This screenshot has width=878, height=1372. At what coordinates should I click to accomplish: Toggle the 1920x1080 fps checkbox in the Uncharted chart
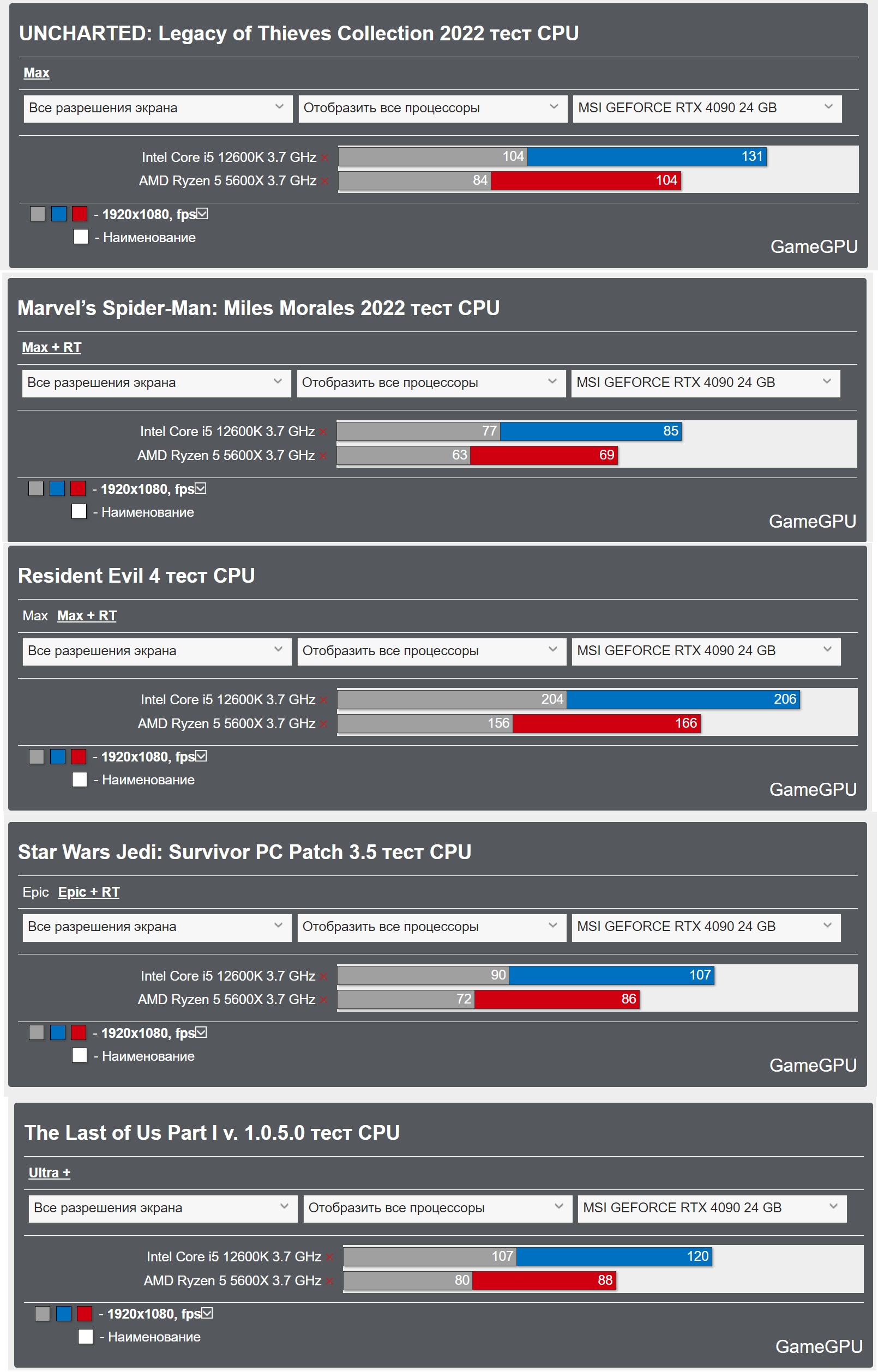coord(202,214)
